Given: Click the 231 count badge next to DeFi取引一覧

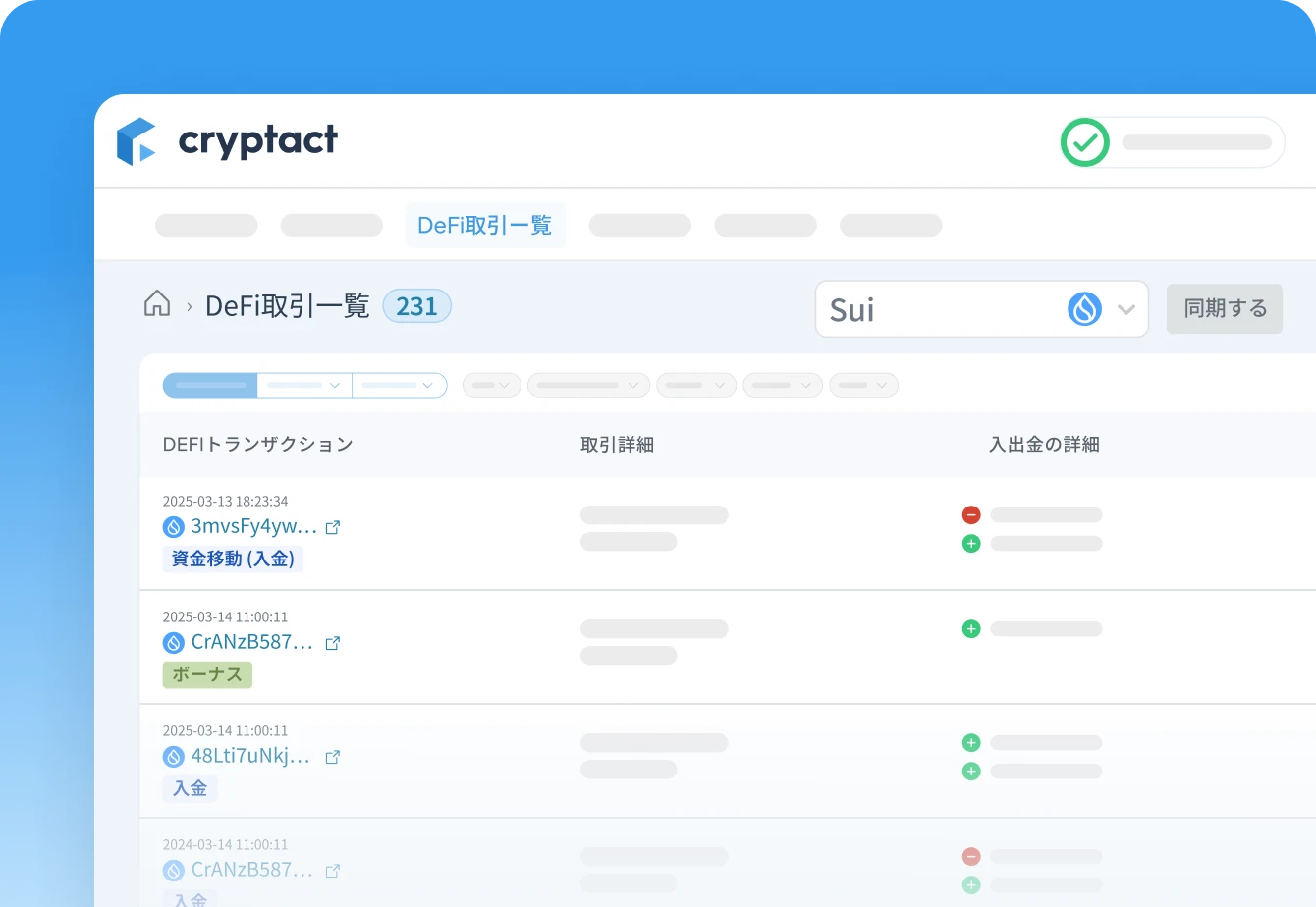Looking at the screenshot, I should (416, 305).
